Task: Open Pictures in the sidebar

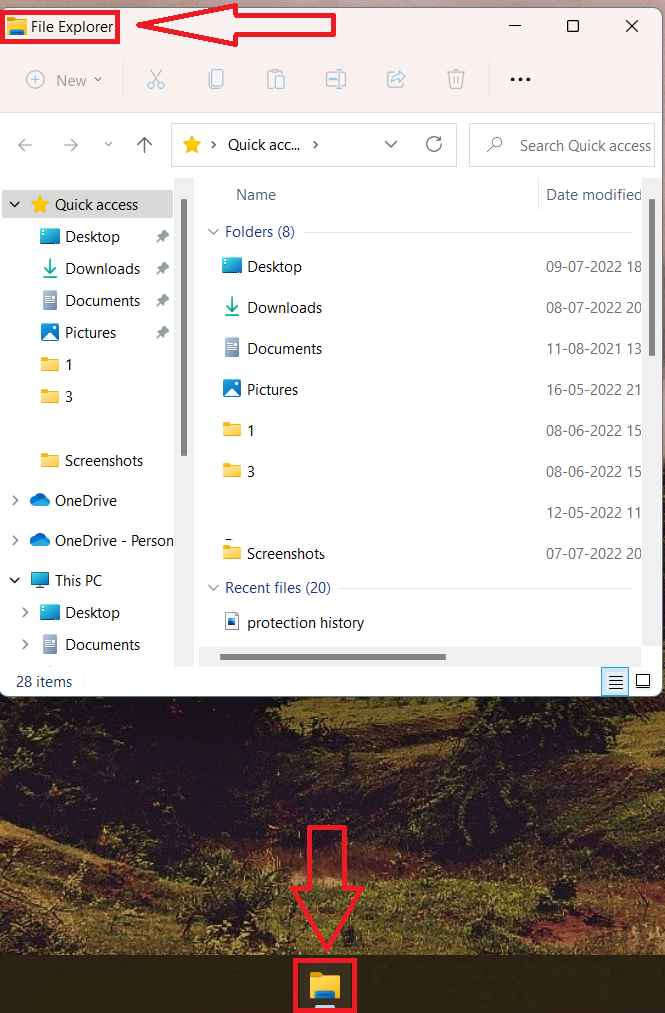Action: 90,333
